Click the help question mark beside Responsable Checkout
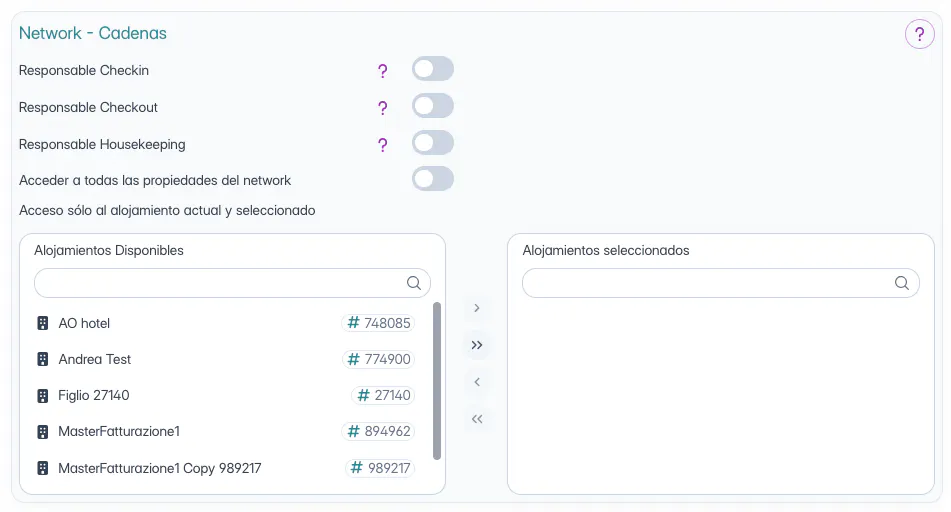951x512 pixels. pyautogui.click(x=382, y=108)
